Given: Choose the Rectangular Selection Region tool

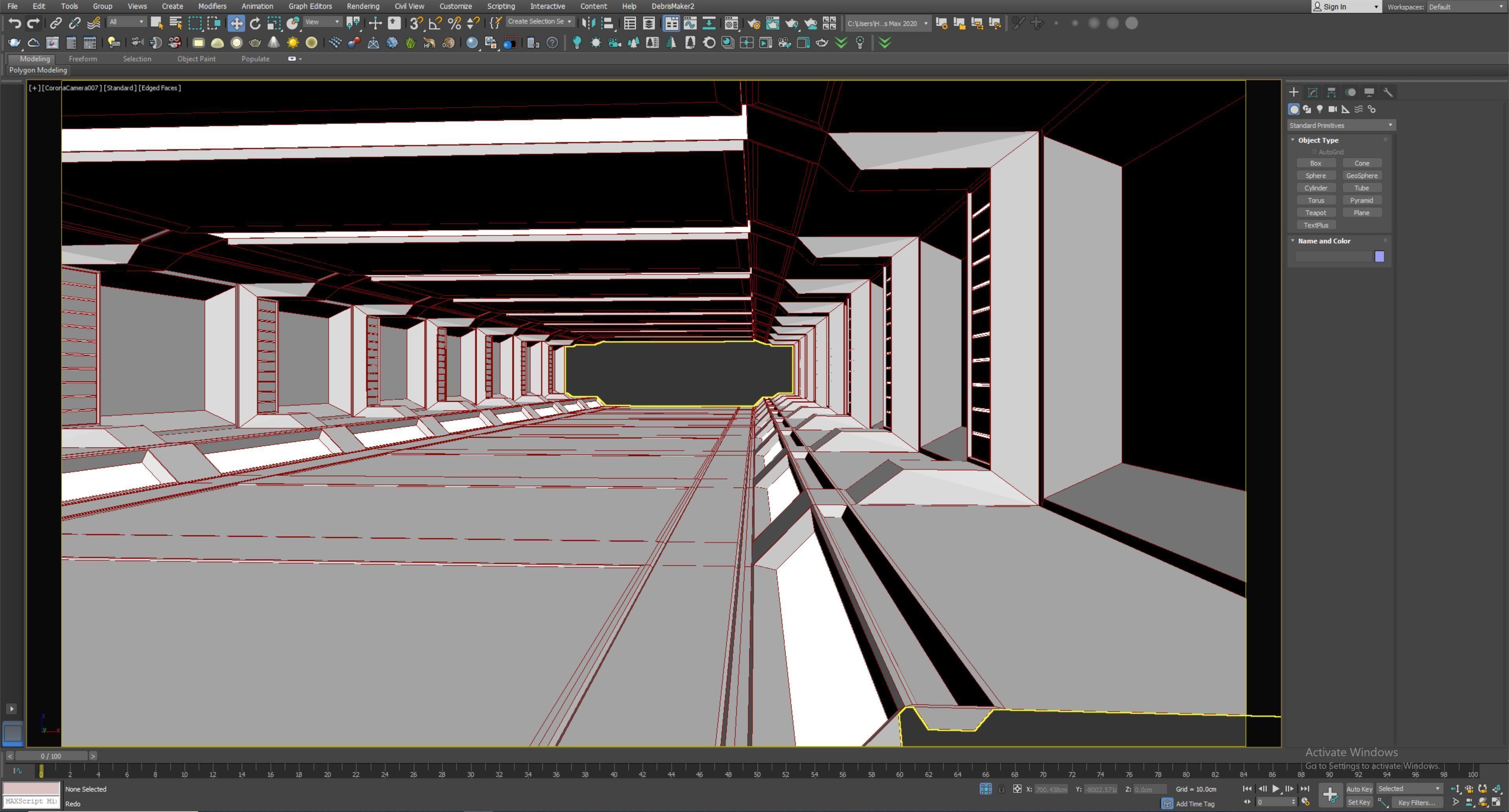Looking at the screenshot, I should click(x=195, y=24).
